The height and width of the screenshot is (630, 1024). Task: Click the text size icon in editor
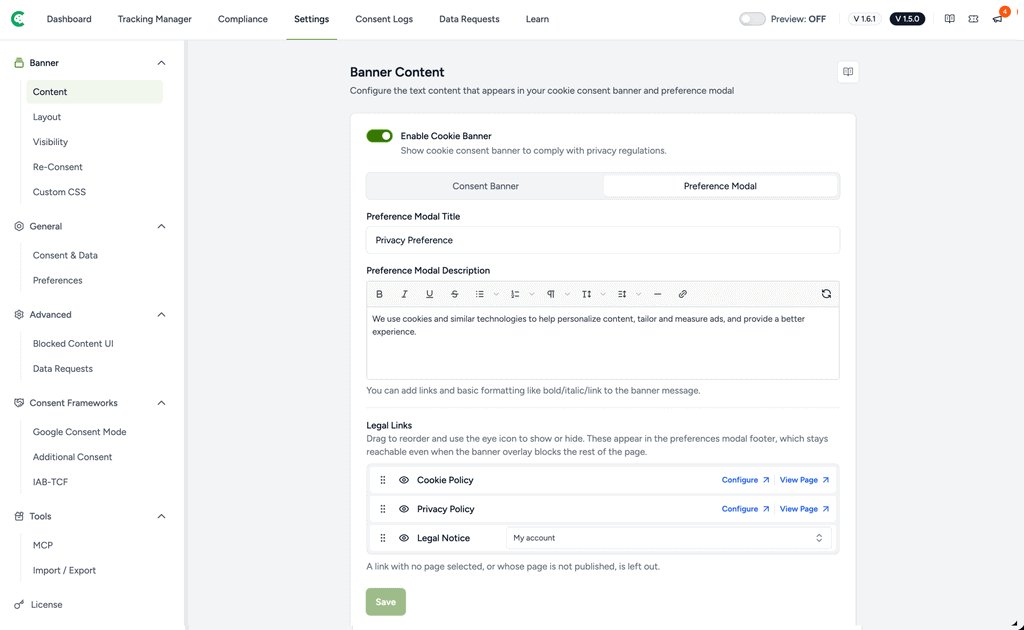(586, 294)
